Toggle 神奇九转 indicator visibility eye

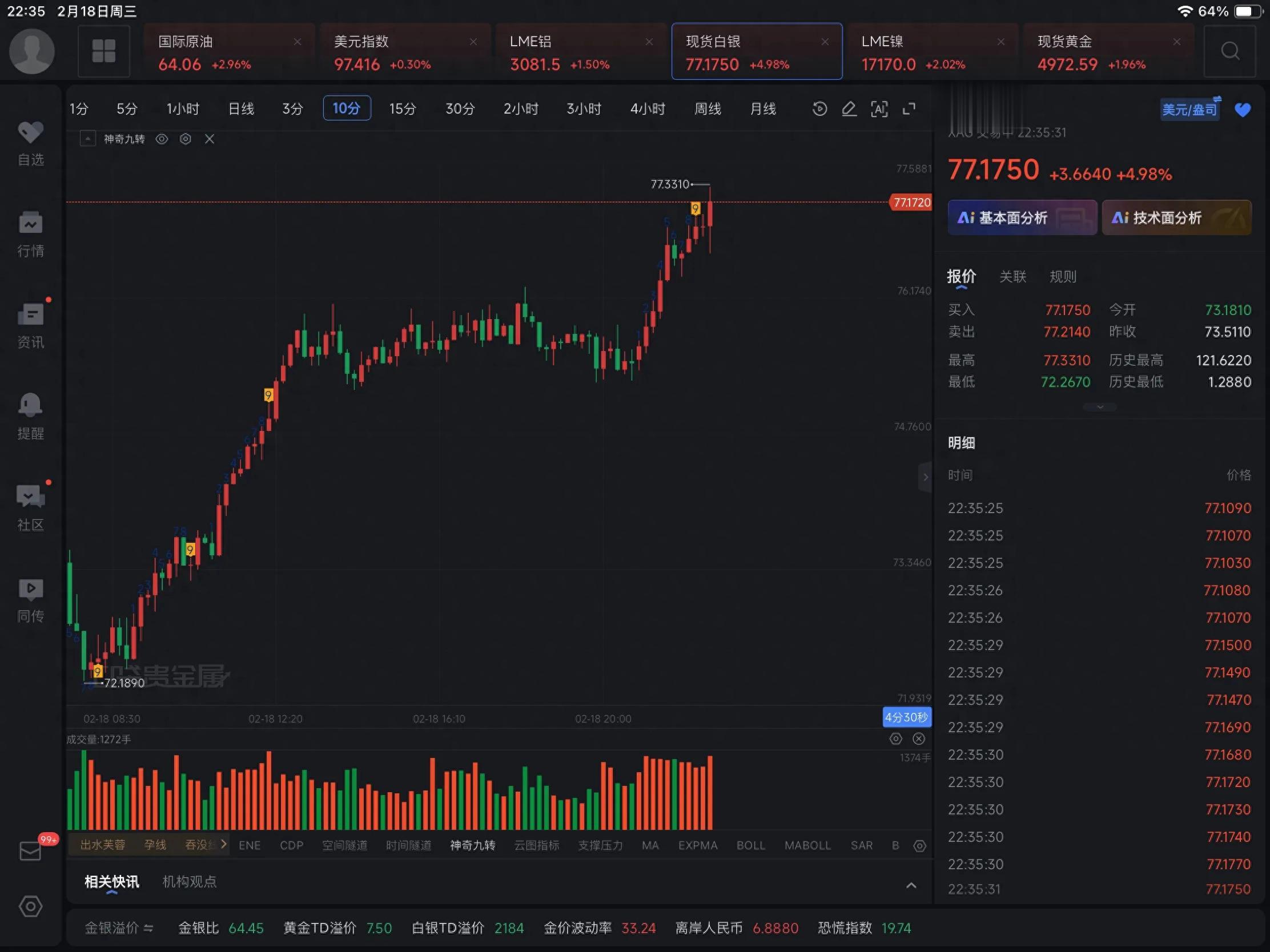(162, 139)
